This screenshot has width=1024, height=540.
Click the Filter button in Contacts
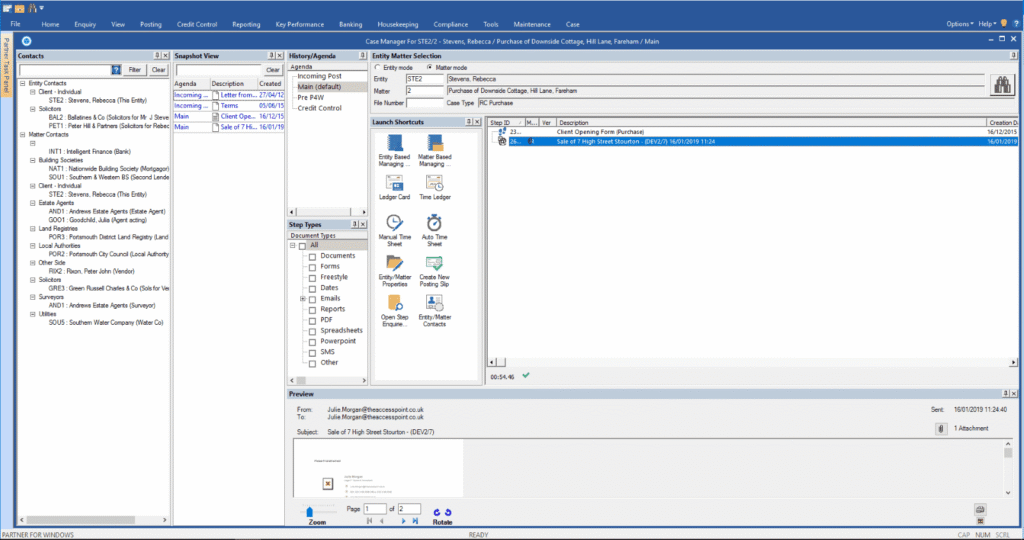click(x=135, y=70)
